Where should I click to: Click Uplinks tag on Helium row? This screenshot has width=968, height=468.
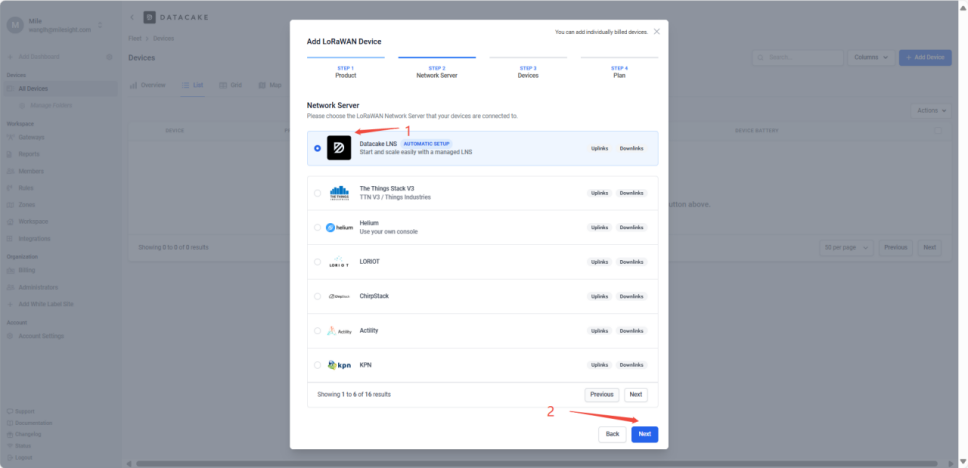point(599,227)
